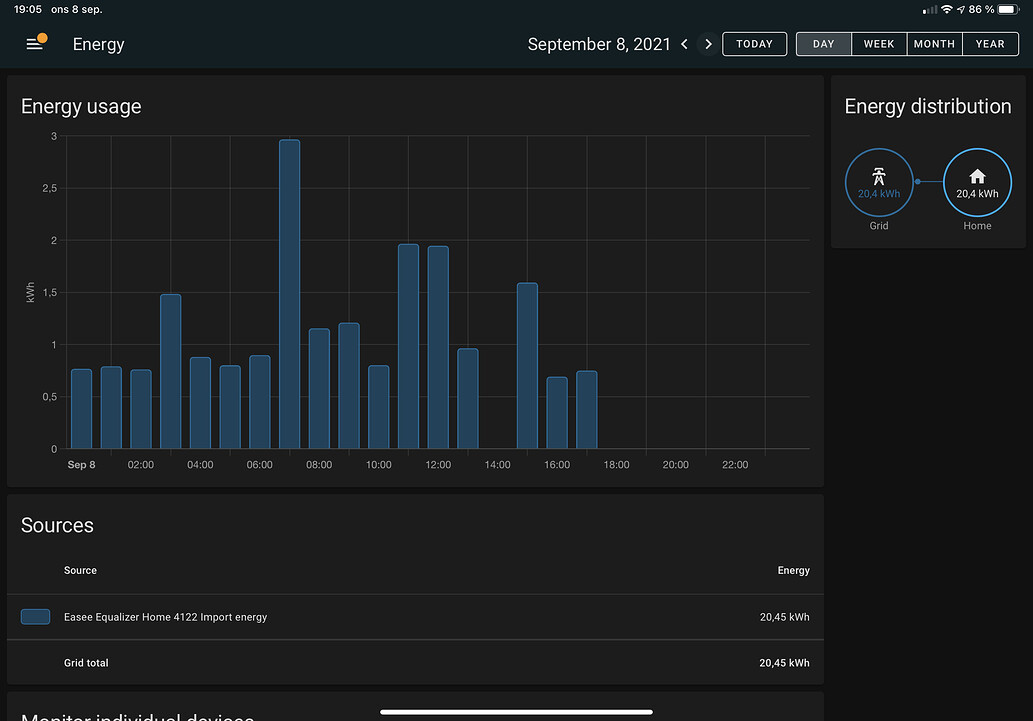The height and width of the screenshot is (721, 1033).
Task: Click the "Sources" heading
Action: [x=57, y=525]
